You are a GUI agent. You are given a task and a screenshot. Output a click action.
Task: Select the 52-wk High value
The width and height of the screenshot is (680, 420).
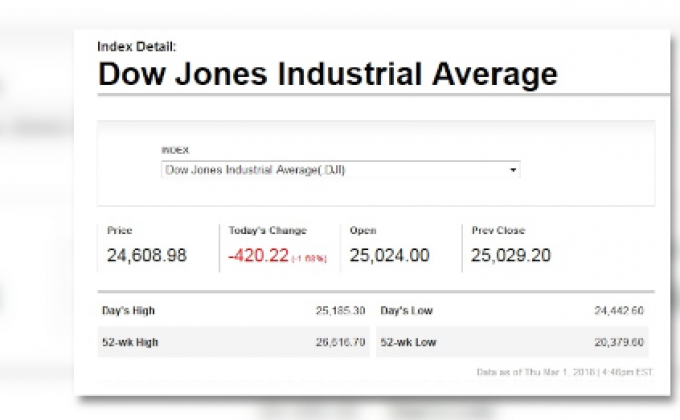340,342
